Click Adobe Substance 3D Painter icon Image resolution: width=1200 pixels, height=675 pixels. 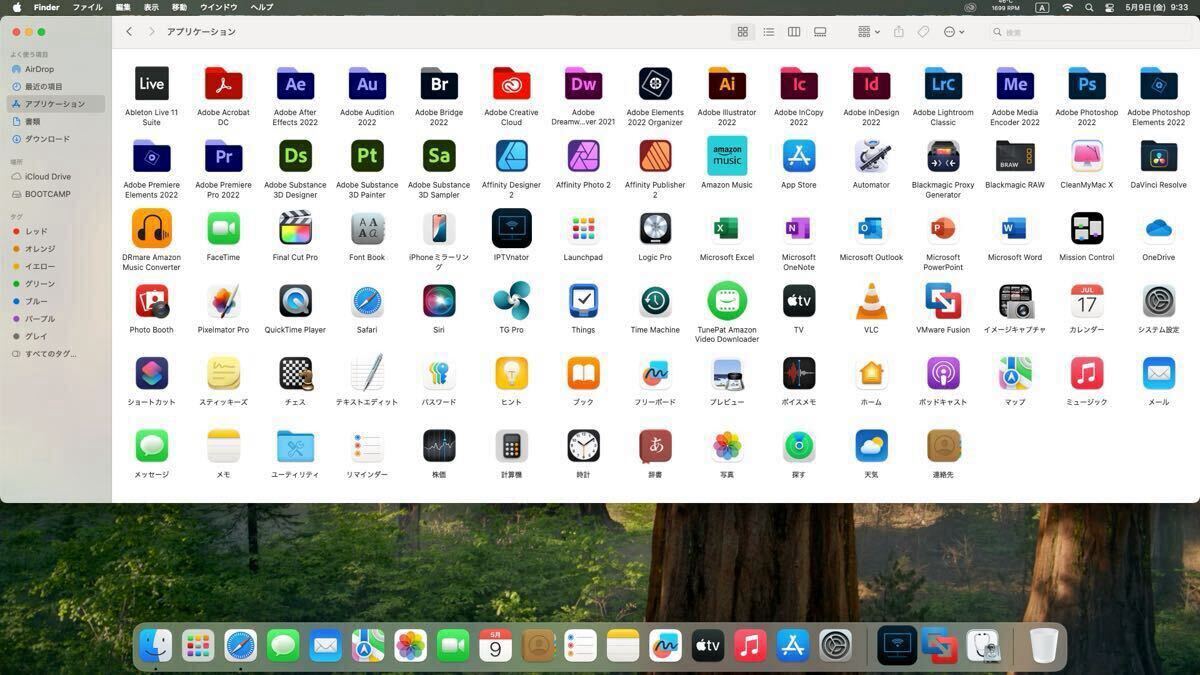(x=367, y=157)
